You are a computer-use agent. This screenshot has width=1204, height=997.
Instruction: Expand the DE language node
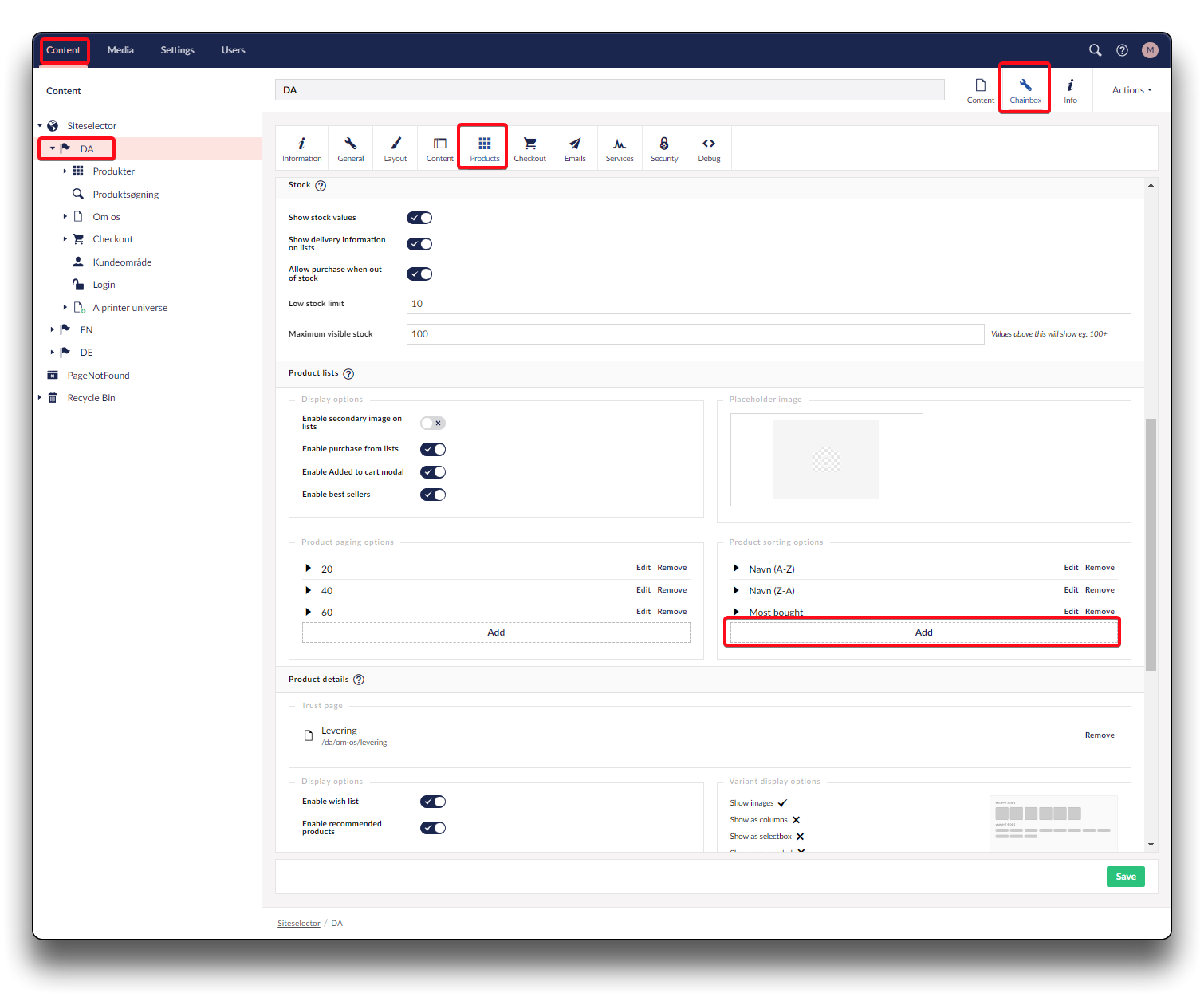click(53, 352)
